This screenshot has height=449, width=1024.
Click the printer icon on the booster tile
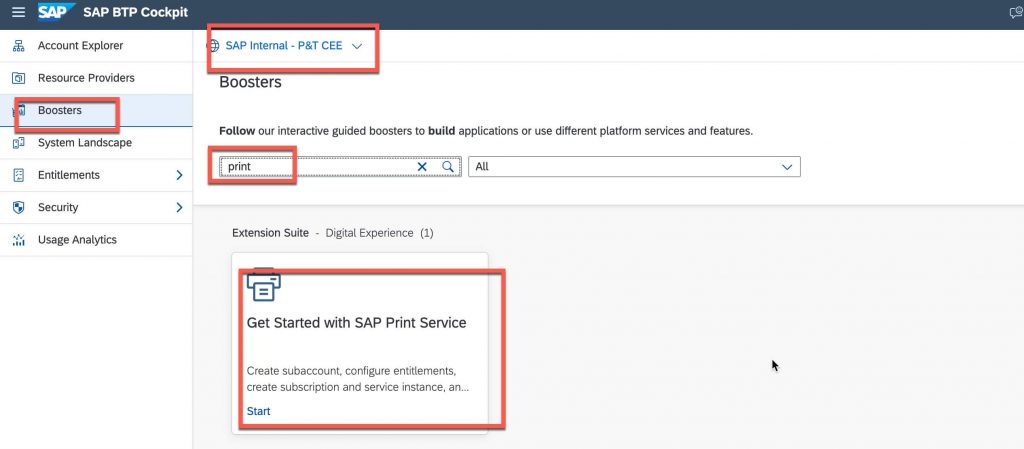pyautogui.click(x=264, y=285)
